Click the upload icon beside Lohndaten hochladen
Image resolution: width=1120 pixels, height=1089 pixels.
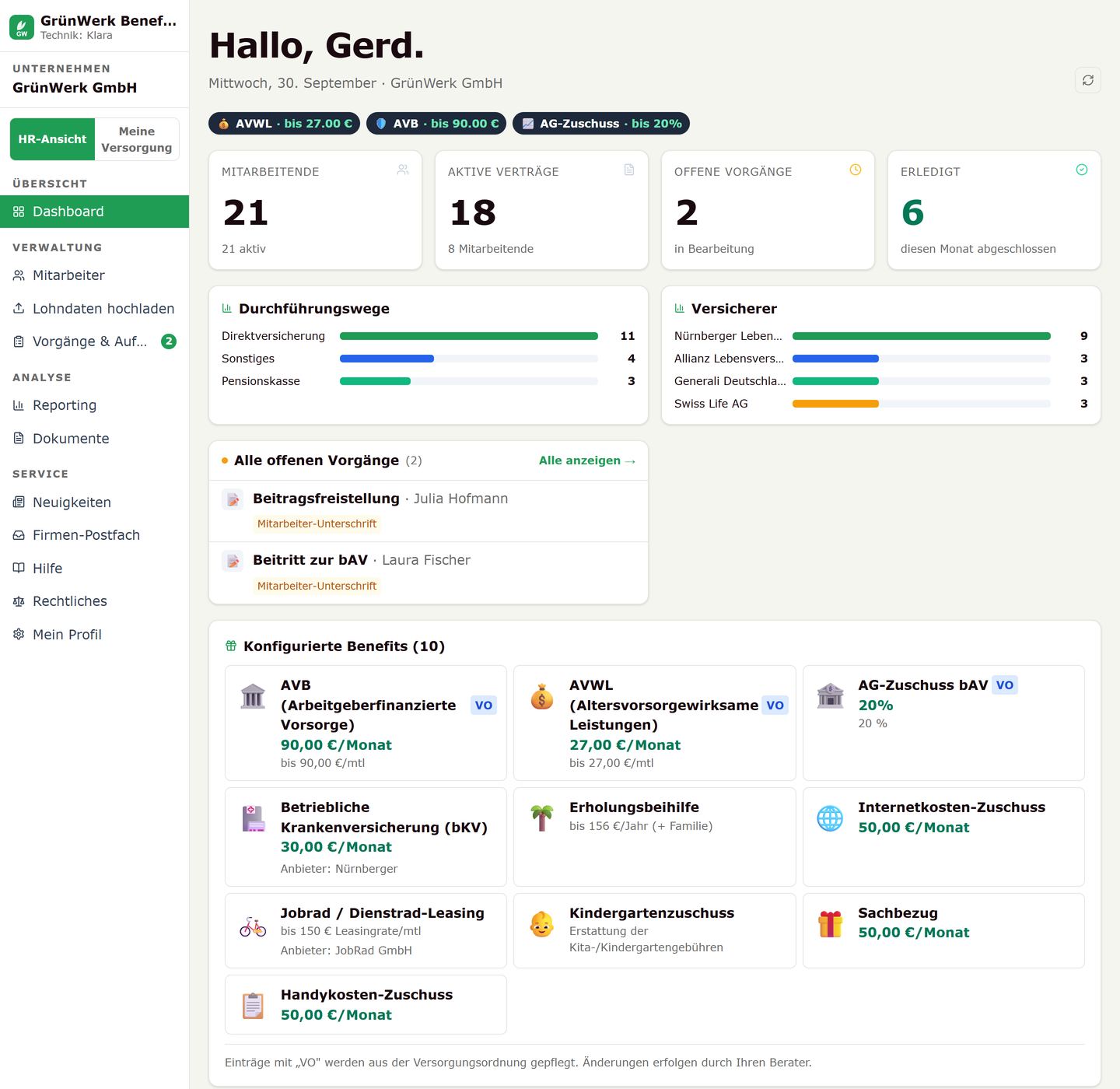19,309
